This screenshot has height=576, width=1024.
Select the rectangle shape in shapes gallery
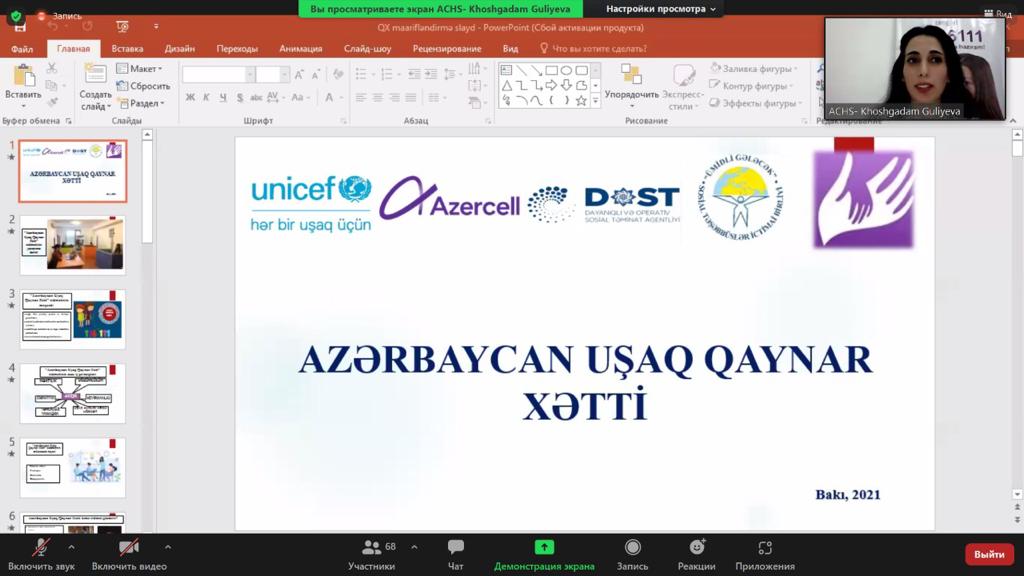(x=551, y=70)
